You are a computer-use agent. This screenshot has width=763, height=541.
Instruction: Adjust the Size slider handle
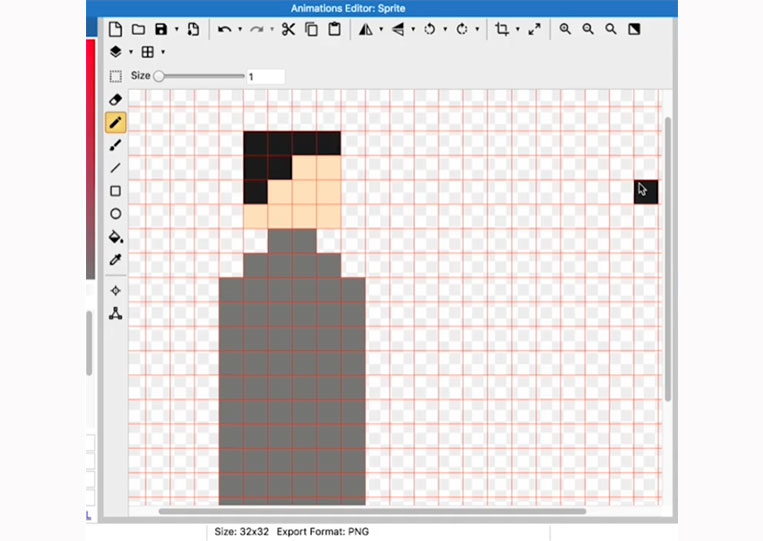[x=159, y=76]
